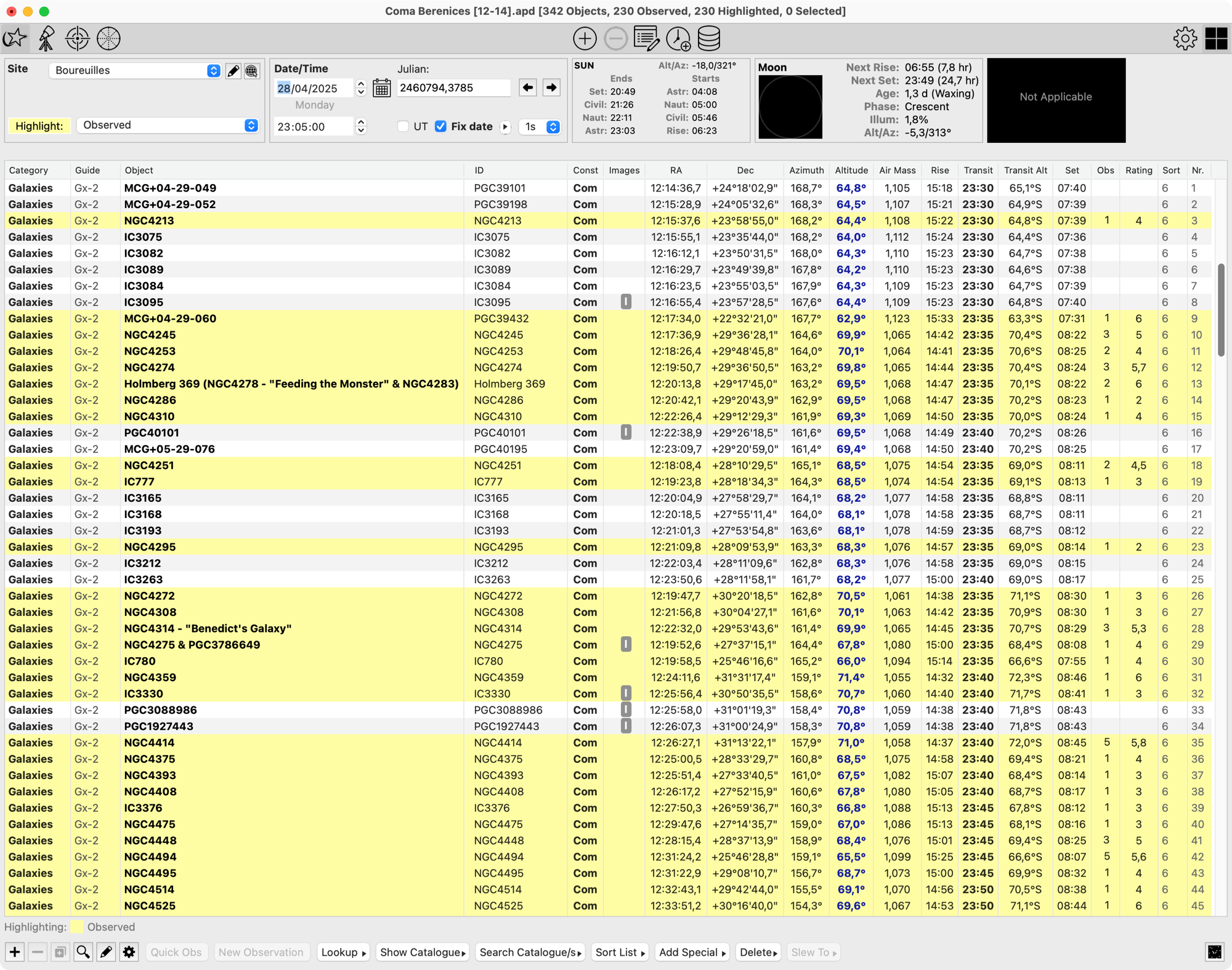This screenshot has width=1232, height=970.
Task: Click the time stepper arrows
Action: pos(361,126)
